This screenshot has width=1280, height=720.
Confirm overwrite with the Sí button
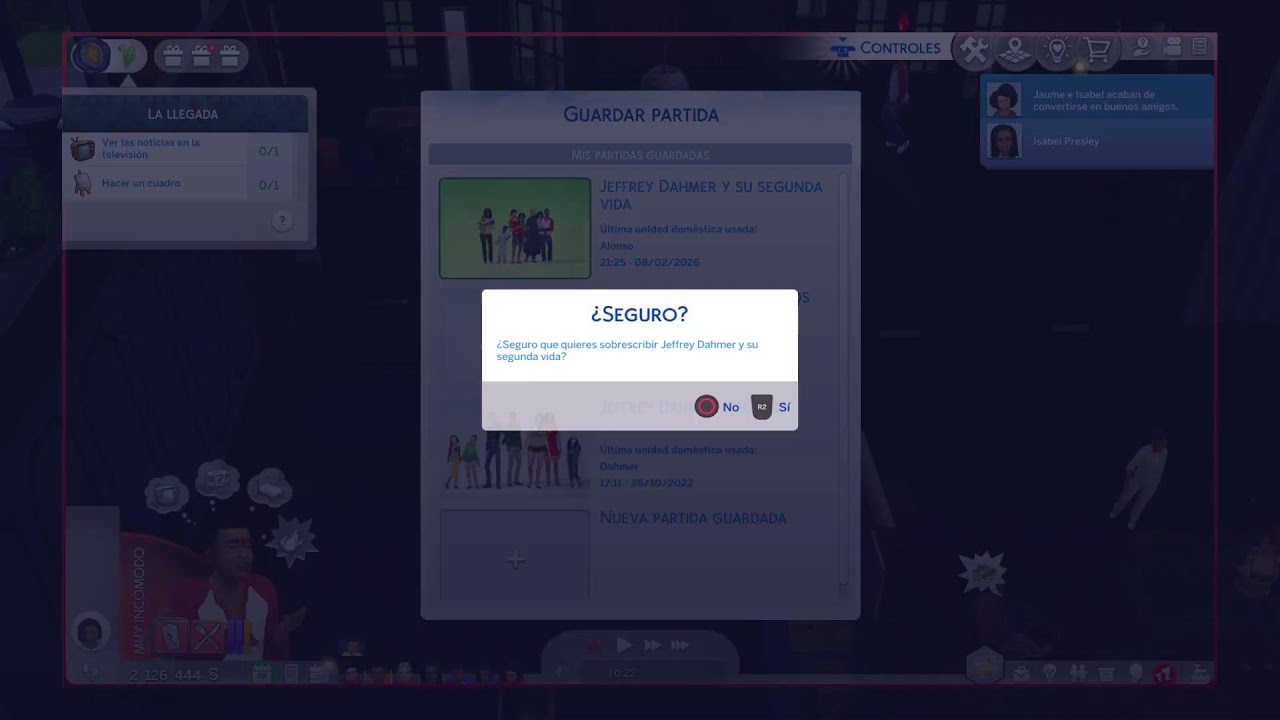coord(771,407)
